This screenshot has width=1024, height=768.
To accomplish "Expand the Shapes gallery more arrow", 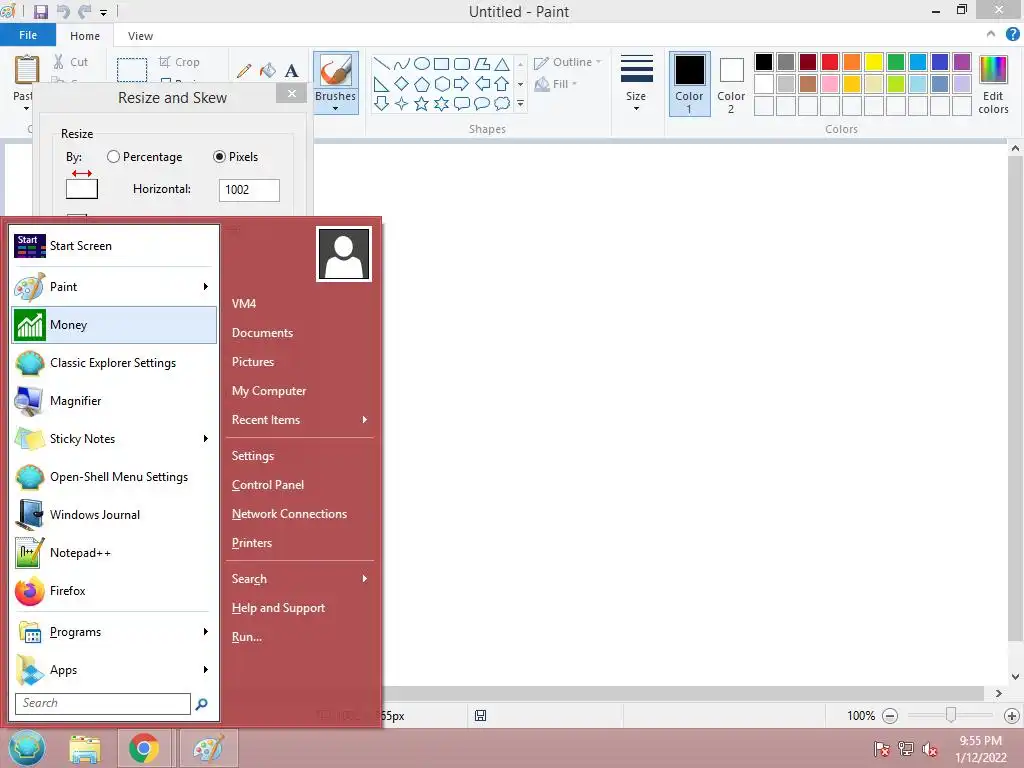I will (x=520, y=103).
